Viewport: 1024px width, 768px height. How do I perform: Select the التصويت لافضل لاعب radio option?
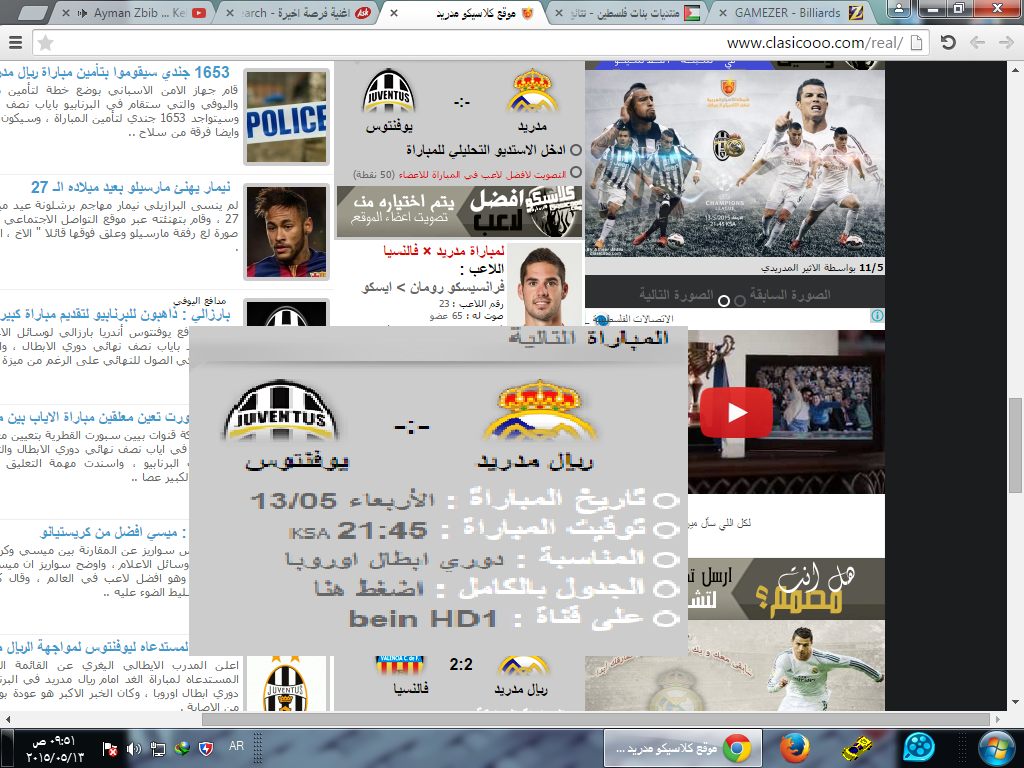tap(575, 172)
